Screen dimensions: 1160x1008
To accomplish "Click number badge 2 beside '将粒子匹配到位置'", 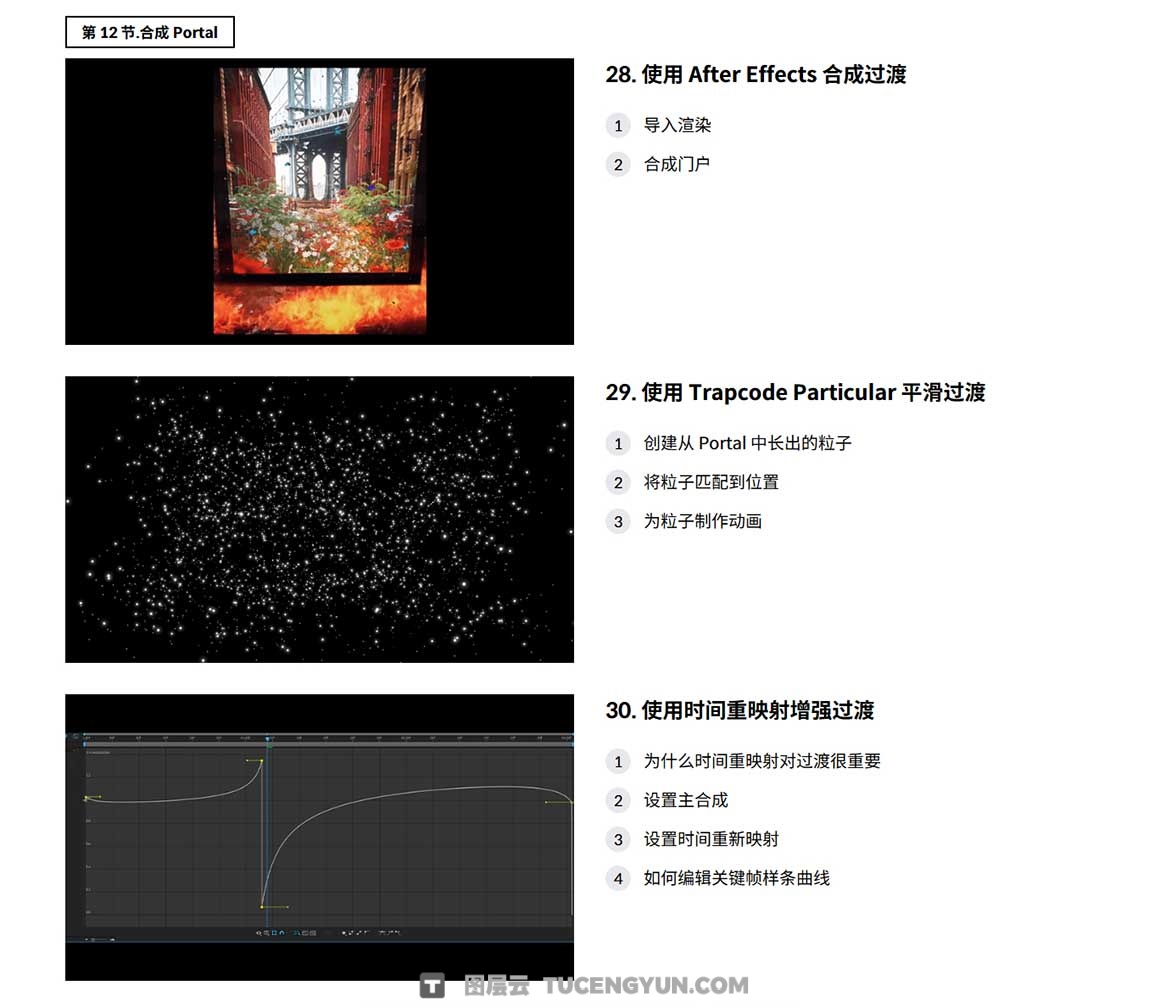I will 618,483.
